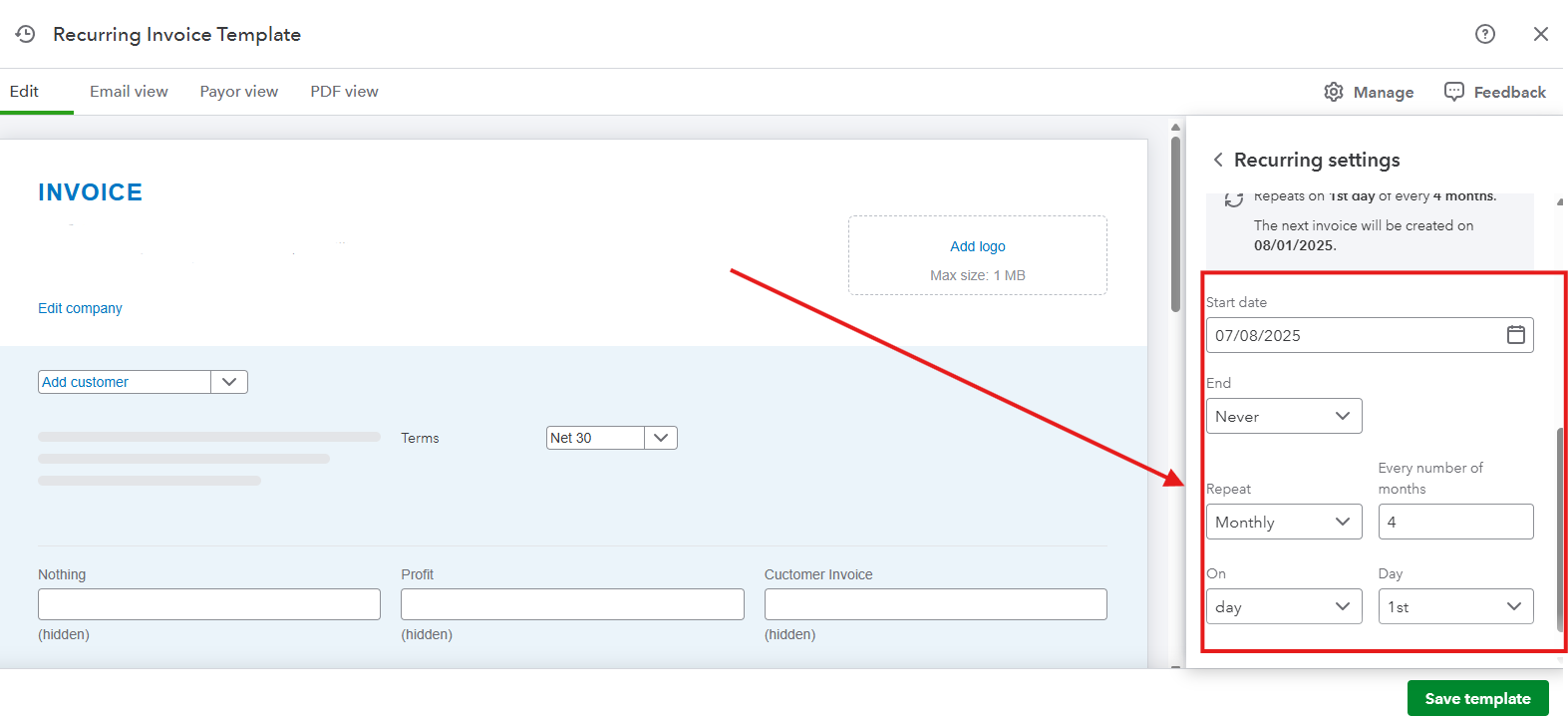Viewport: 1568px width, 716px height.
Task: Click the Manage gear icon
Action: (x=1334, y=92)
